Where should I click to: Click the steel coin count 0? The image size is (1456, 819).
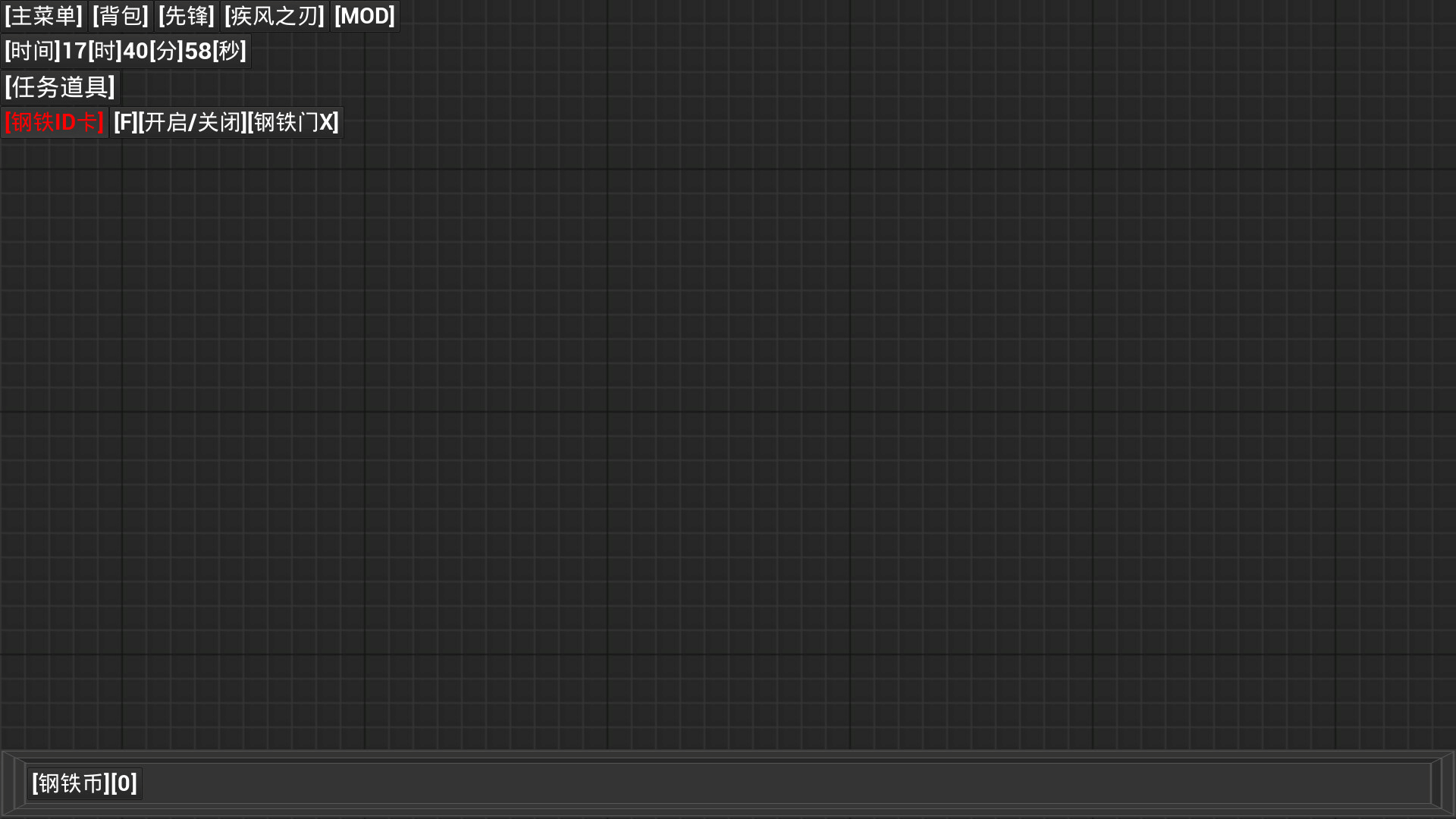pos(124,783)
